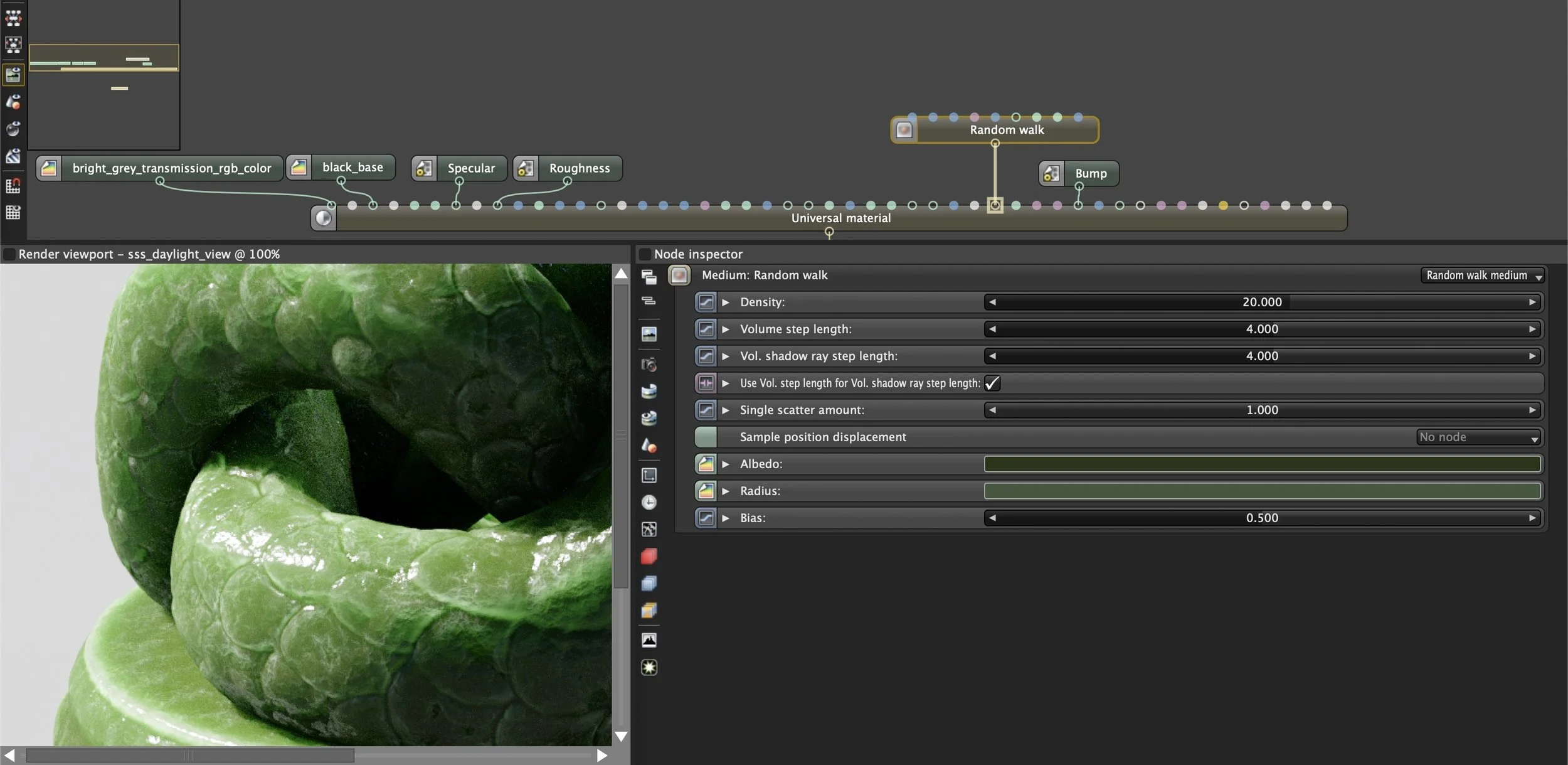Open the Random walk medium dropdown
1568x765 pixels.
coord(1482,276)
